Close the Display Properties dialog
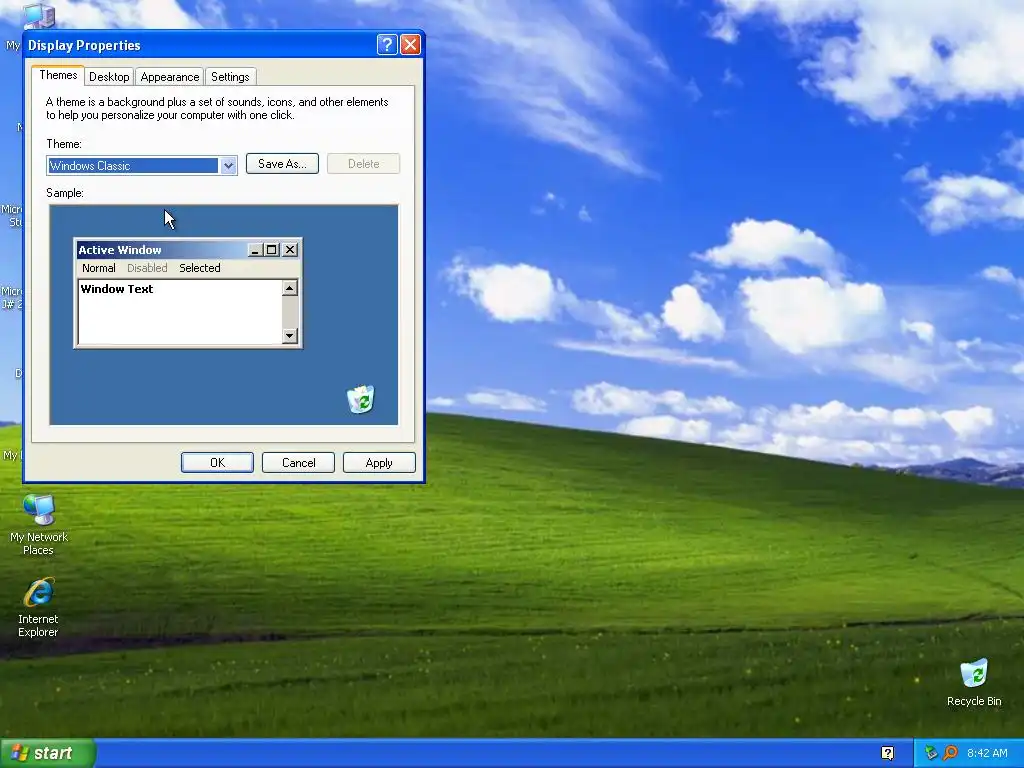This screenshot has width=1024, height=768. coord(410,44)
